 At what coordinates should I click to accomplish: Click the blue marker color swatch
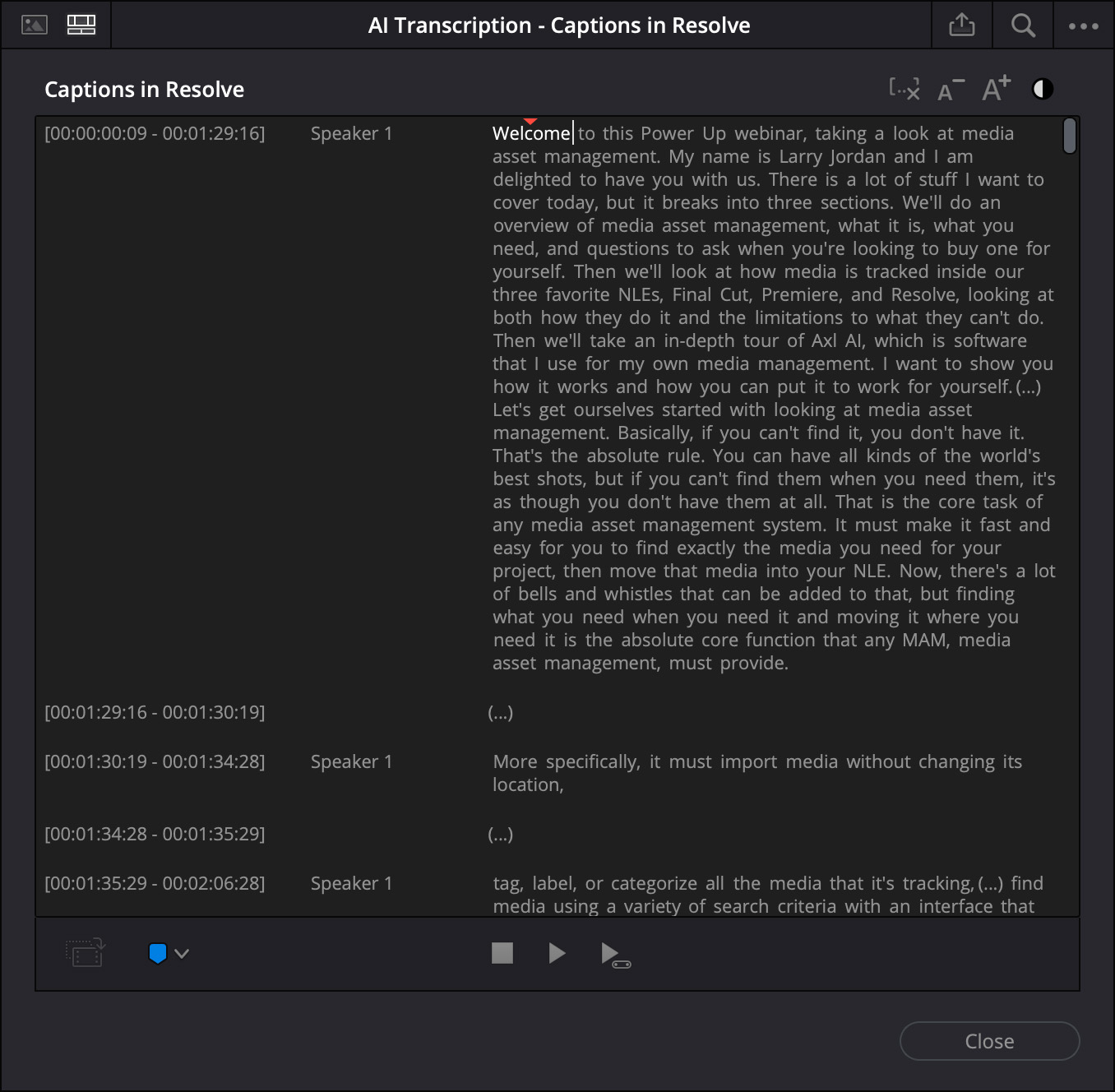tap(157, 953)
